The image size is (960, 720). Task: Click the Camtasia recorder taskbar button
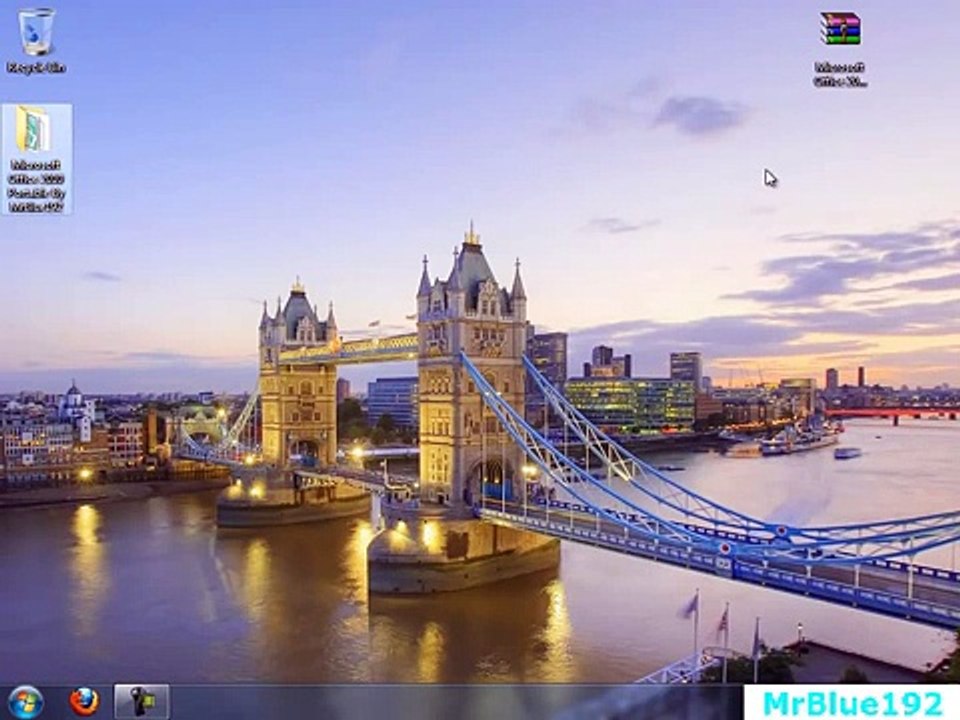141,702
